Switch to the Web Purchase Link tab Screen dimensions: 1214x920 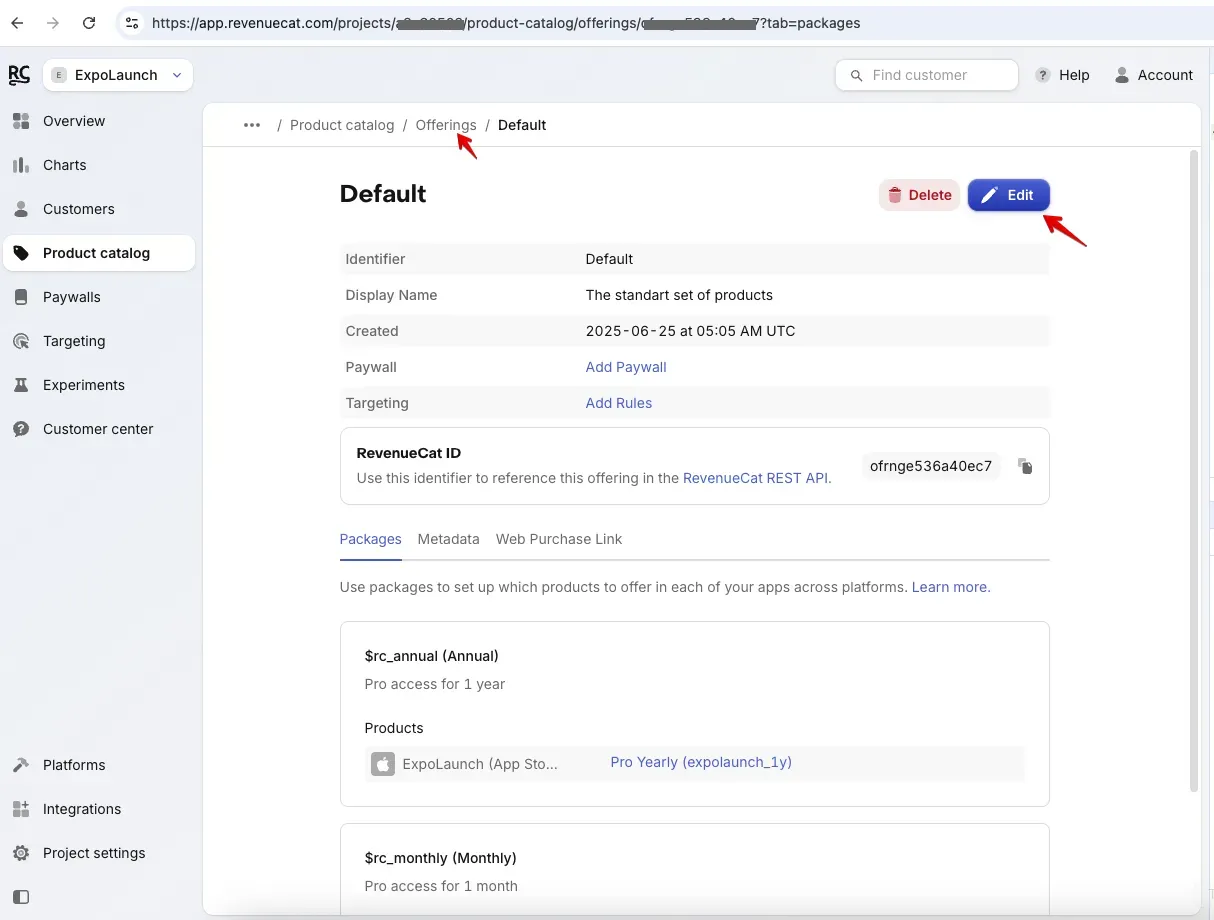[559, 539]
